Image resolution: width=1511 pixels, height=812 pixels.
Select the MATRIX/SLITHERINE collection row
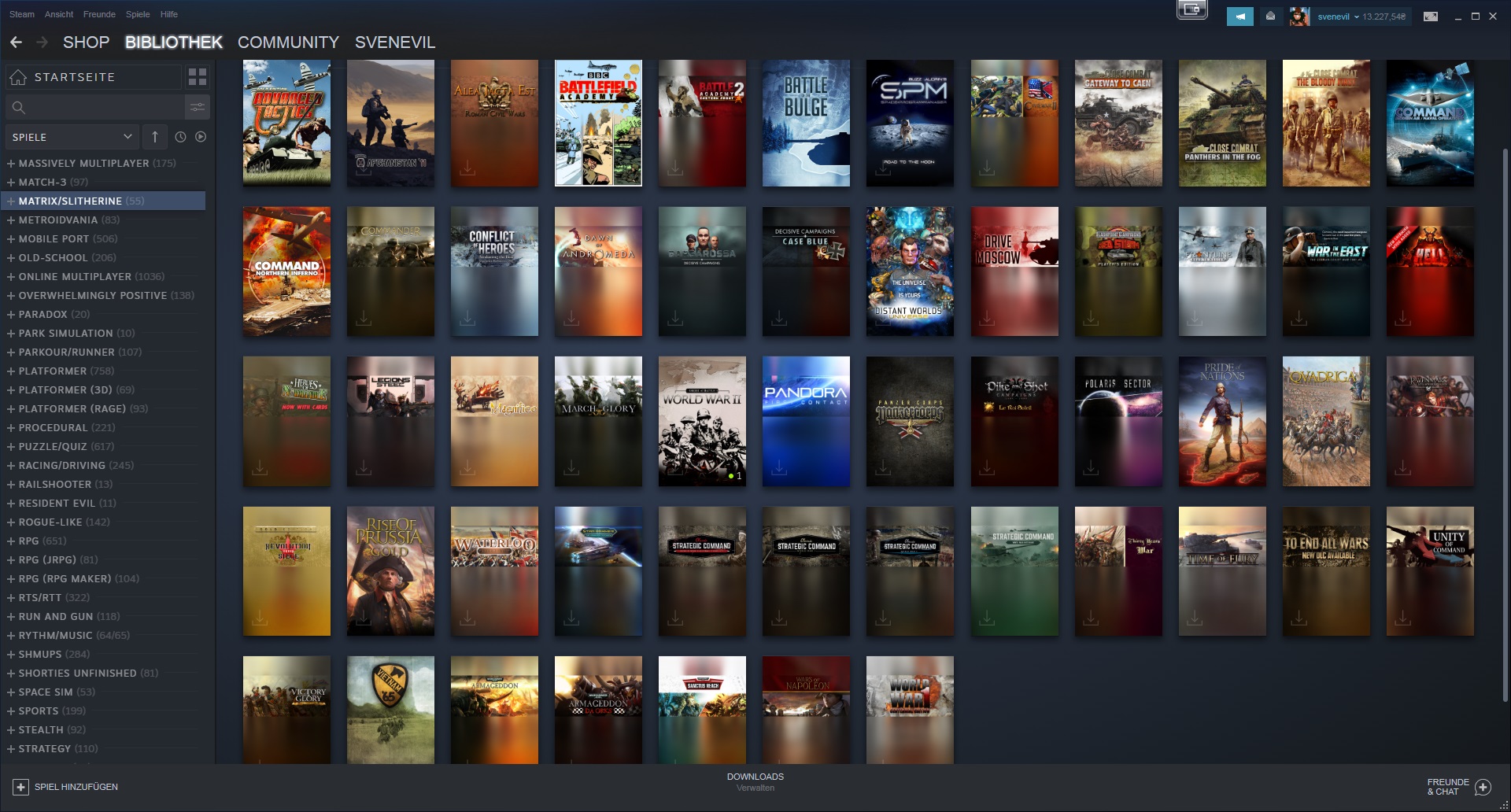click(103, 201)
